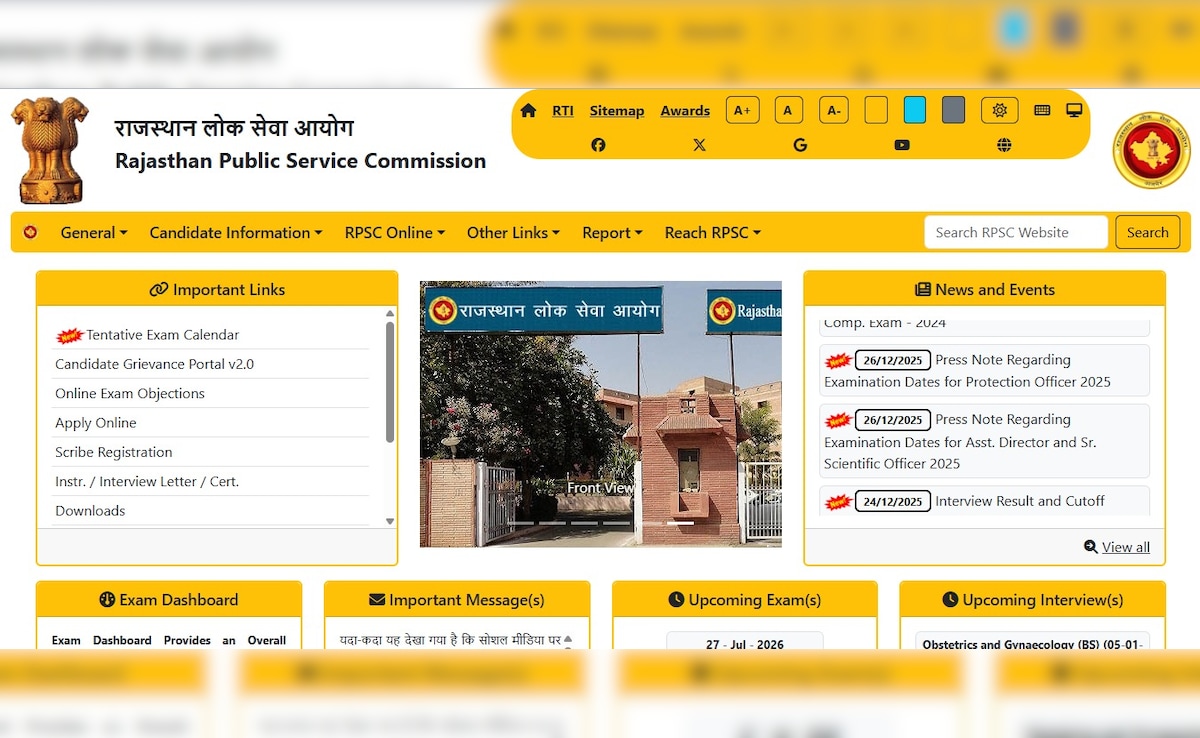
Task: Open the RPSC Online dropdown menu
Action: (x=395, y=232)
